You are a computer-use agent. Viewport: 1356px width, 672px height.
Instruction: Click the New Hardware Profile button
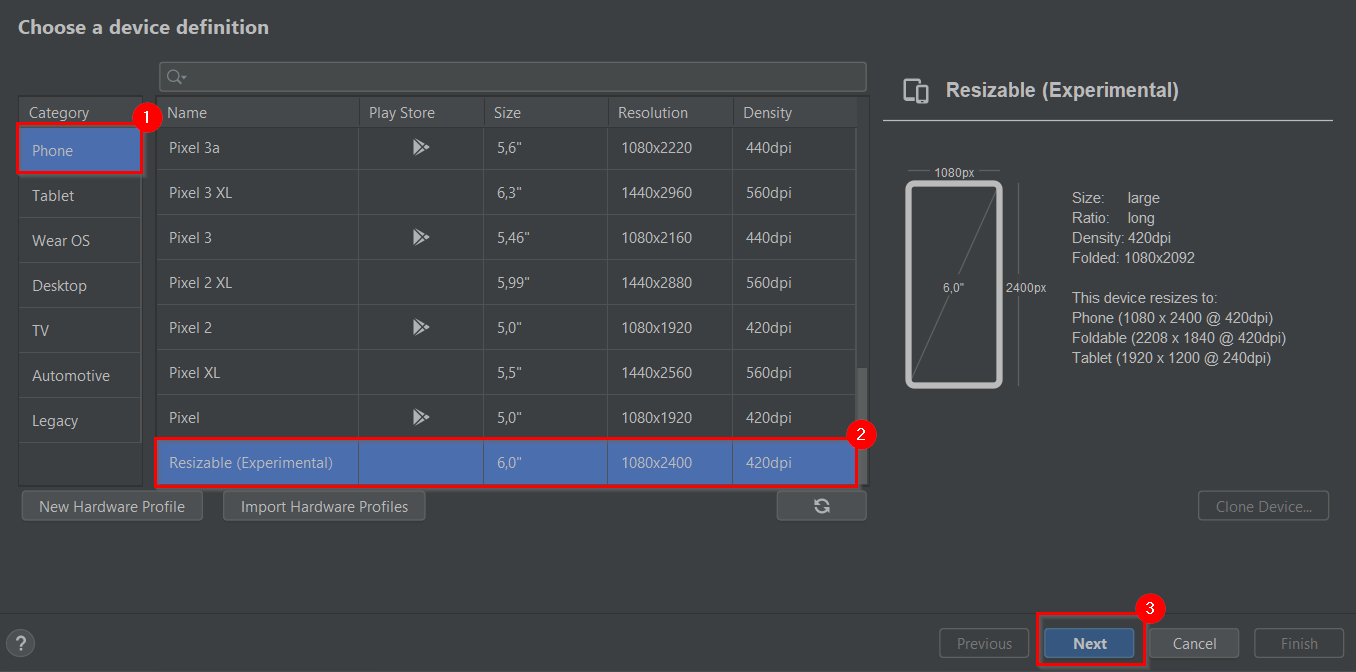pyautogui.click(x=112, y=506)
